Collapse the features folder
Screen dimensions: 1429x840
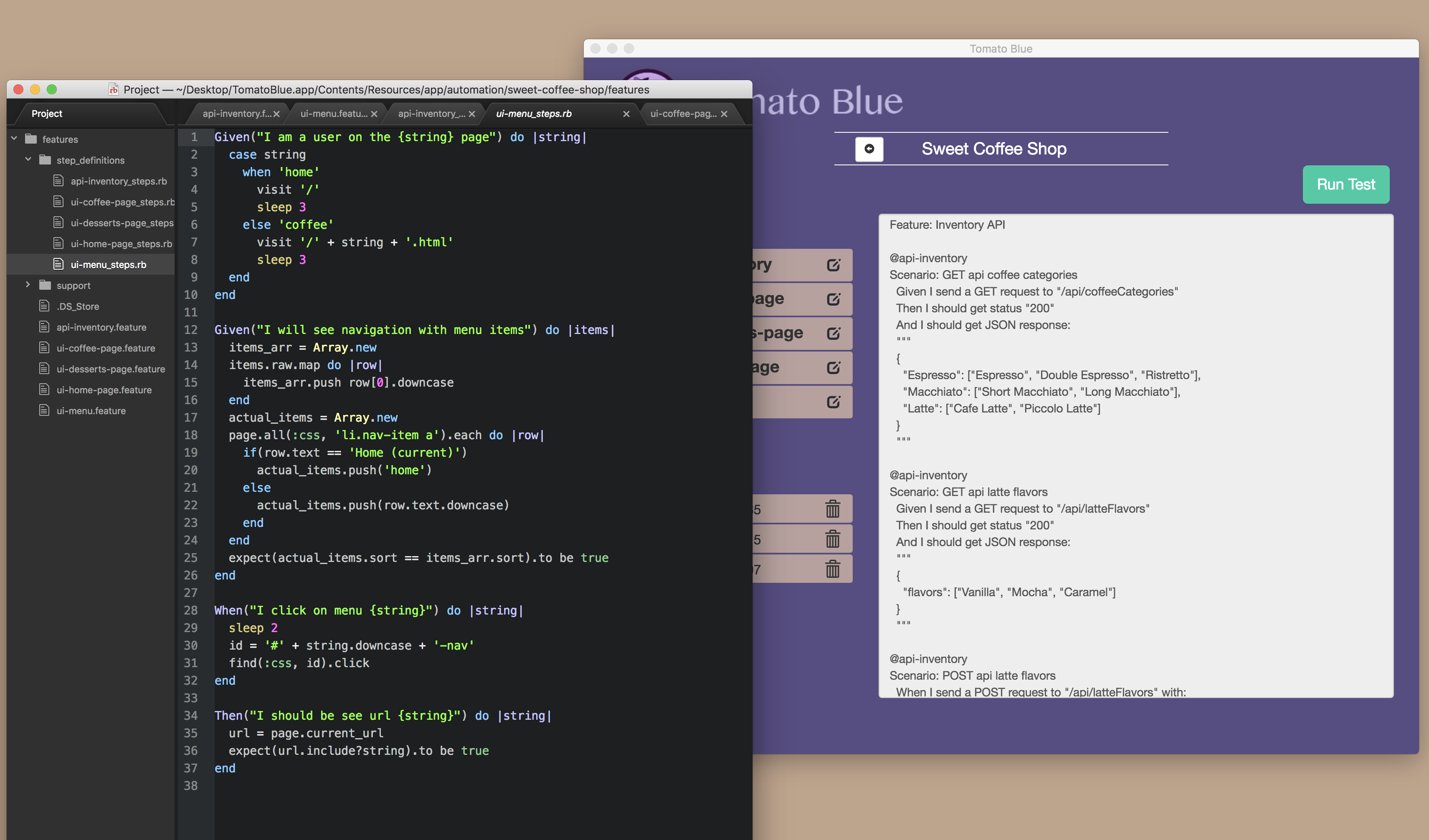point(14,139)
